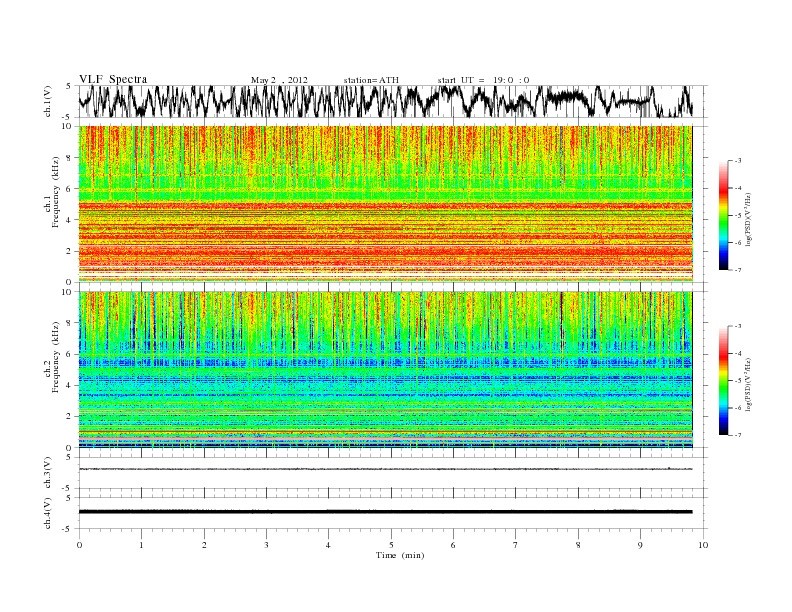The image size is (792, 612).
Task: Click the "2" kHz tick of ch.1 spectrogram
Action: (70, 251)
